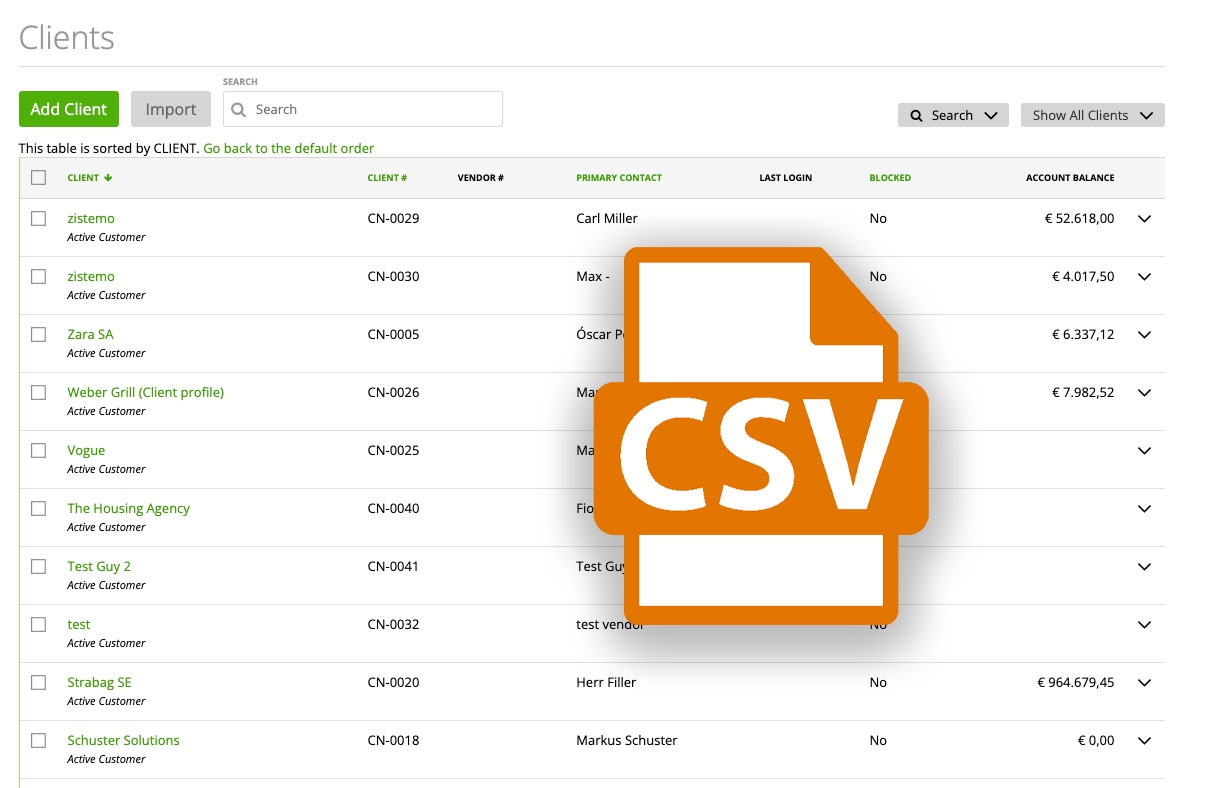Click the magnifier icon on the Search button
The height and width of the screenshot is (788, 1219).
[917, 115]
